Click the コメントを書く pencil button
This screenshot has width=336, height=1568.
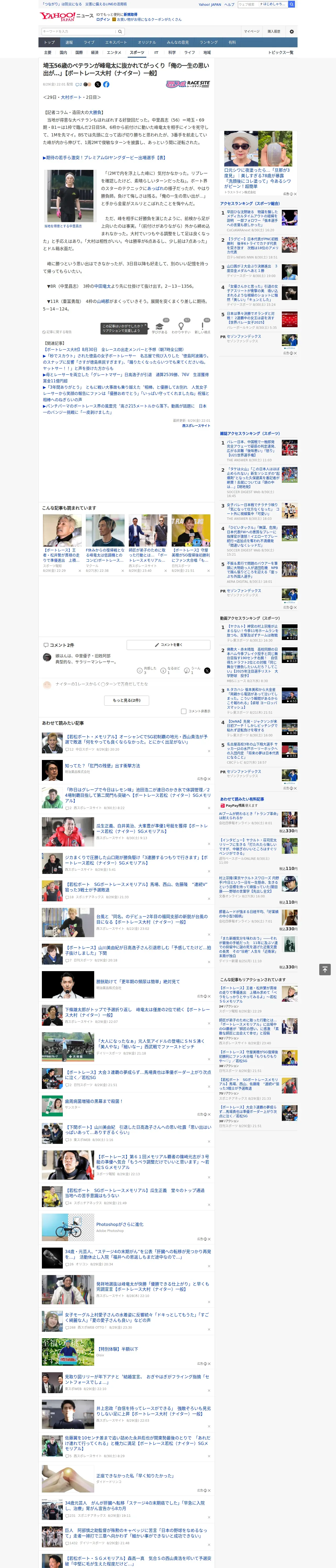click(168, 645)
